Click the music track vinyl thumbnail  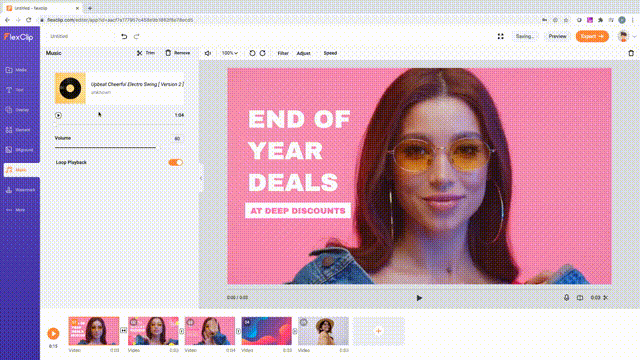pos(70,88)
